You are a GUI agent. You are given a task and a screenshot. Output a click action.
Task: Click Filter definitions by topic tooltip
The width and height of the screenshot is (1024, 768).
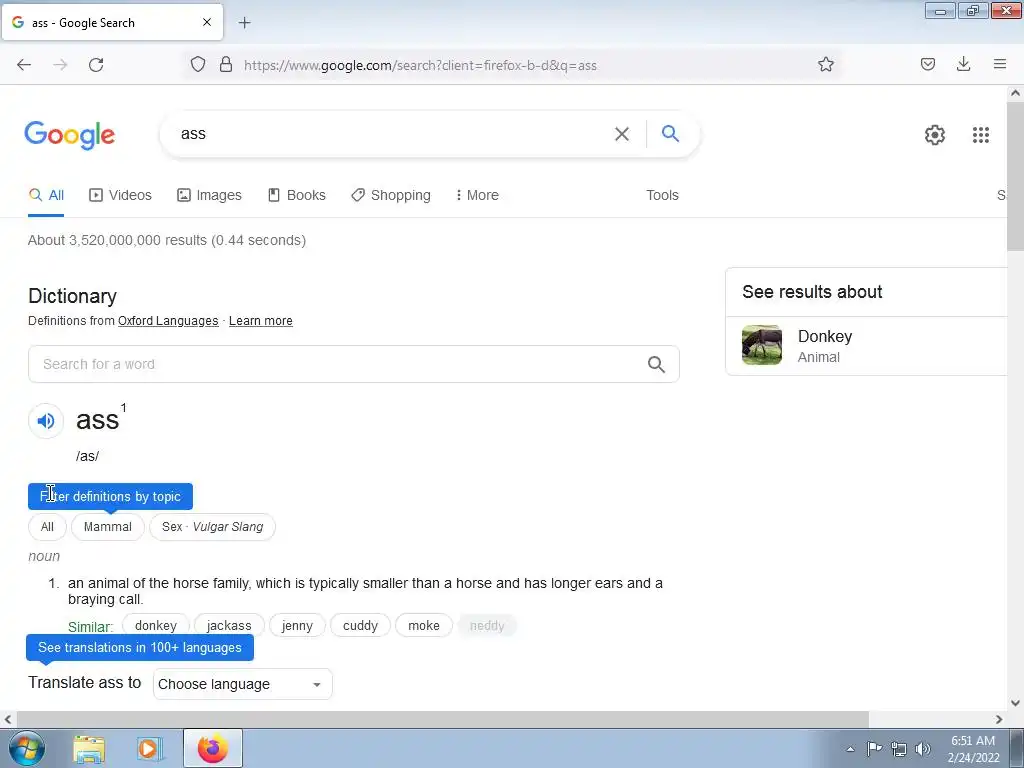pos(110,496)
